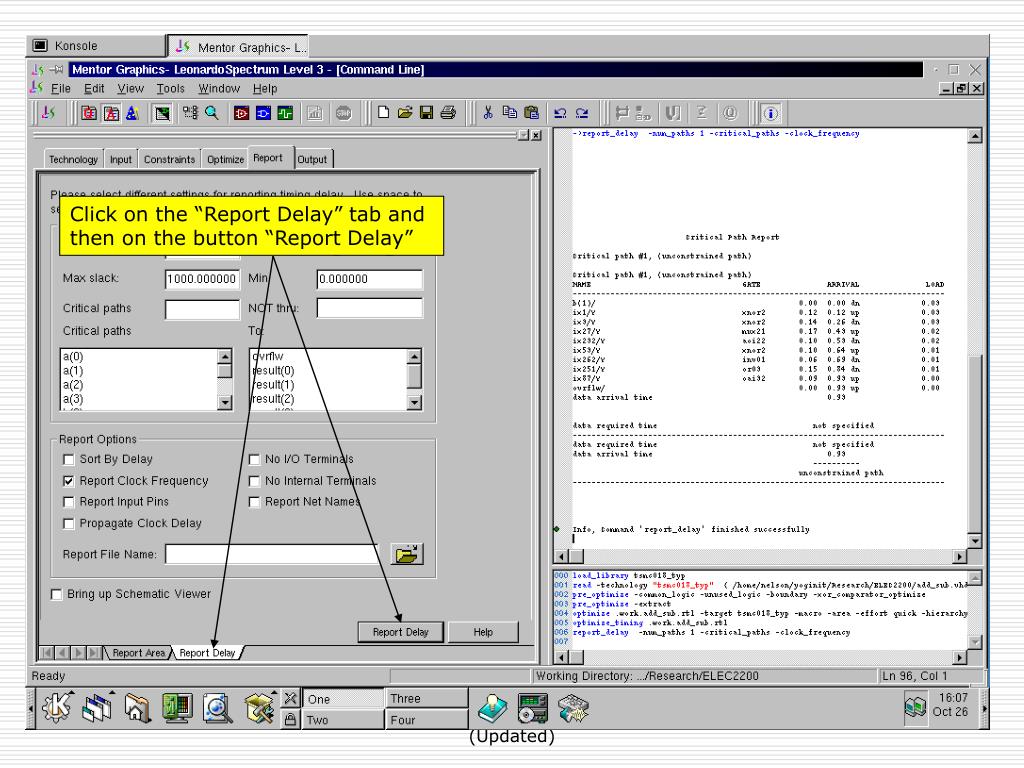Toggle the No Internal Terminals checkbox

tap(254, 481)
